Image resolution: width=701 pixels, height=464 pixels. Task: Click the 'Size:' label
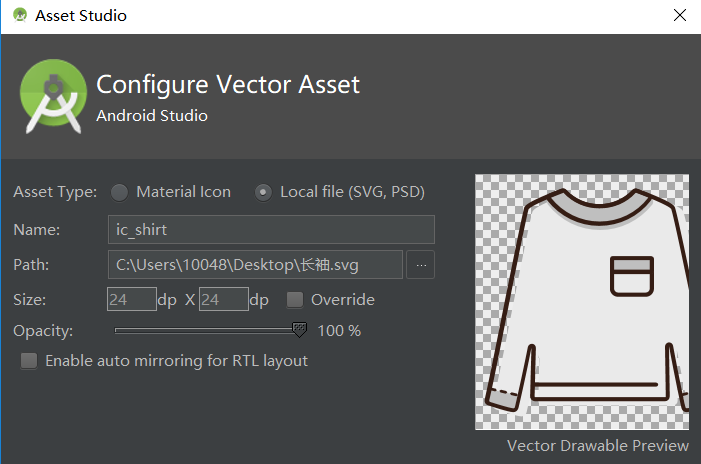click(x=30, y=299)
